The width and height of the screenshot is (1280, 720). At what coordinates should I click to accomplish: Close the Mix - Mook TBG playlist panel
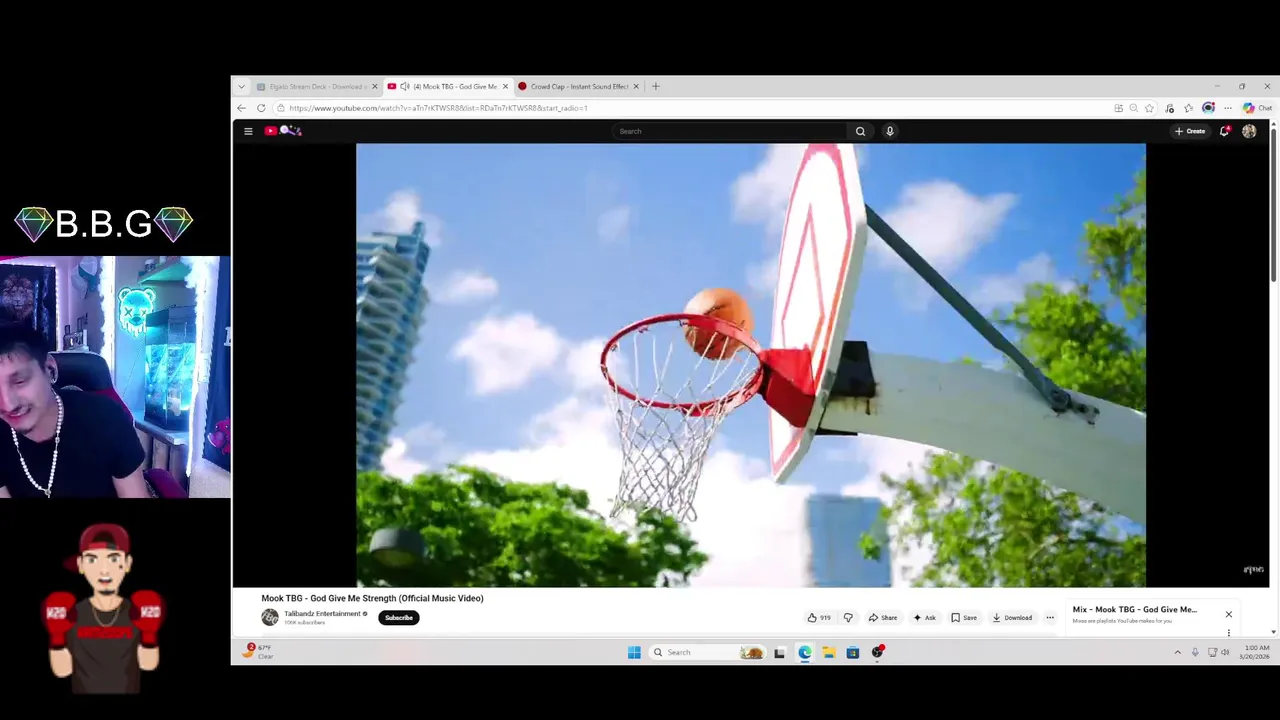tap(1229, 614)
